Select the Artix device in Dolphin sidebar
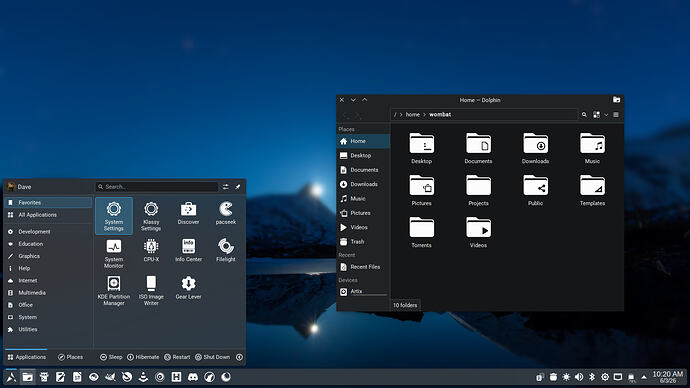The width and height of the screenshot is (690, 388). (363, 292)
